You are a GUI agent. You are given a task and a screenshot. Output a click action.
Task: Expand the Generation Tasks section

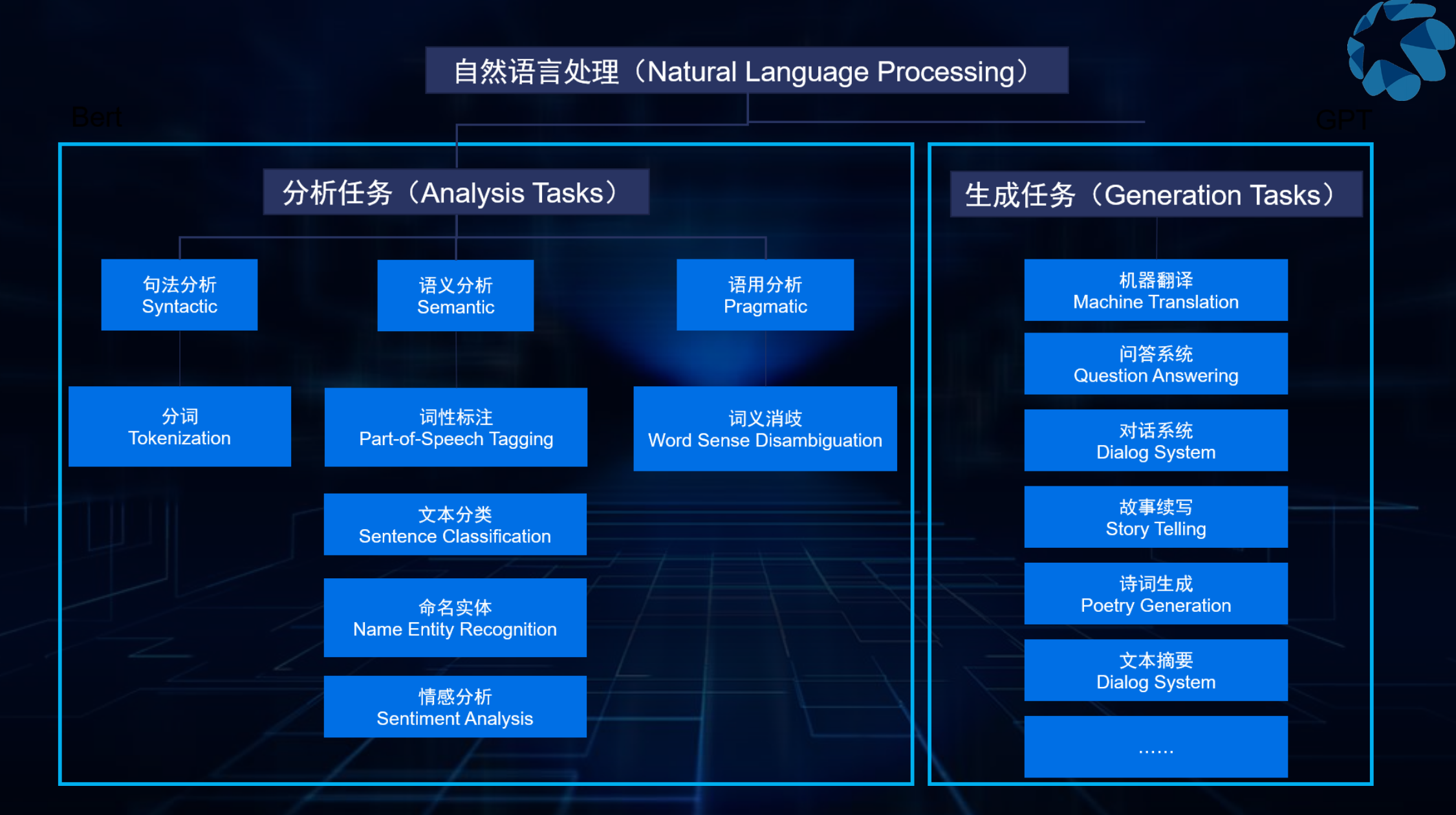1157,194
